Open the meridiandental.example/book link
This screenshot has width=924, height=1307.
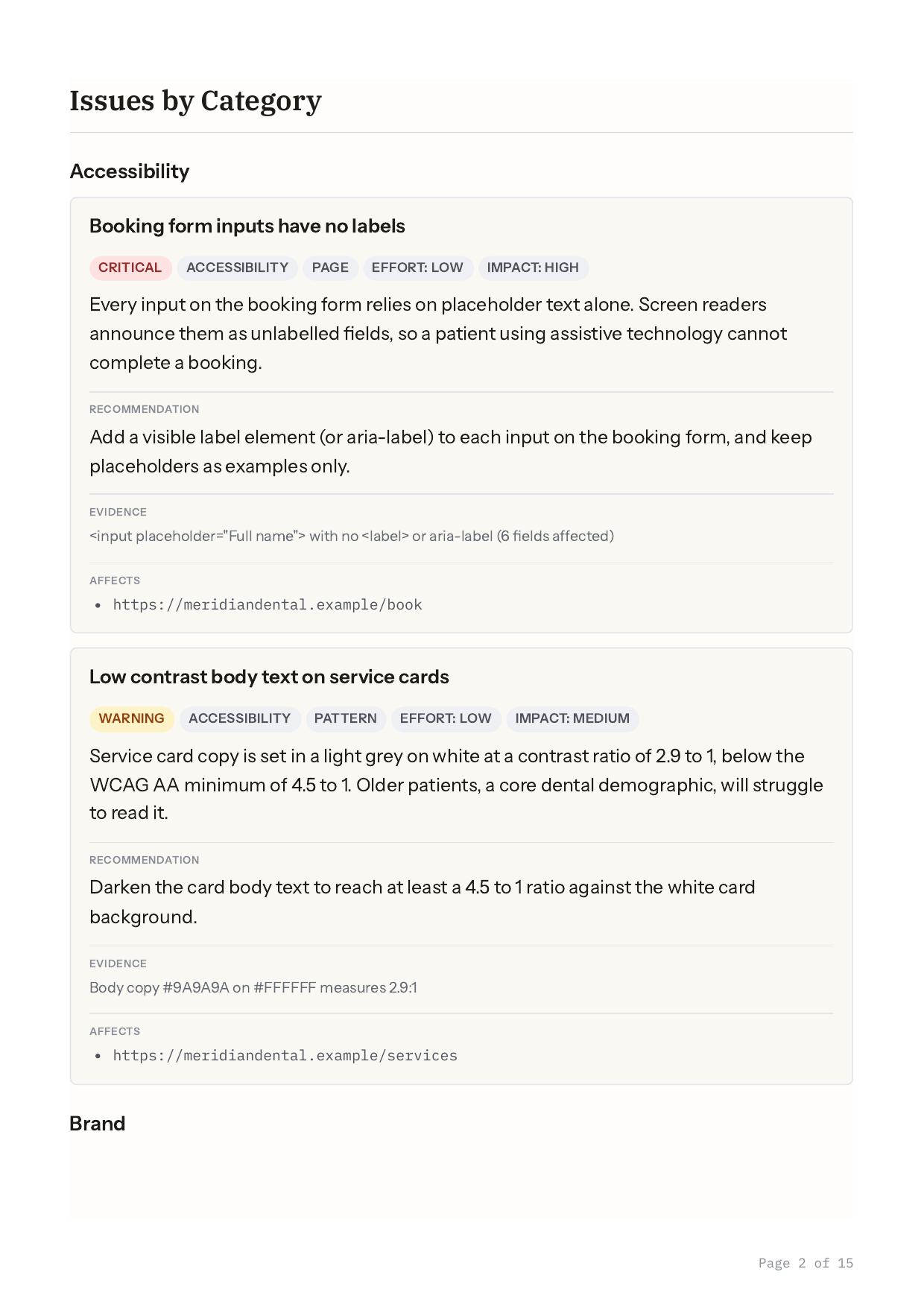click(x=268, y=605)
